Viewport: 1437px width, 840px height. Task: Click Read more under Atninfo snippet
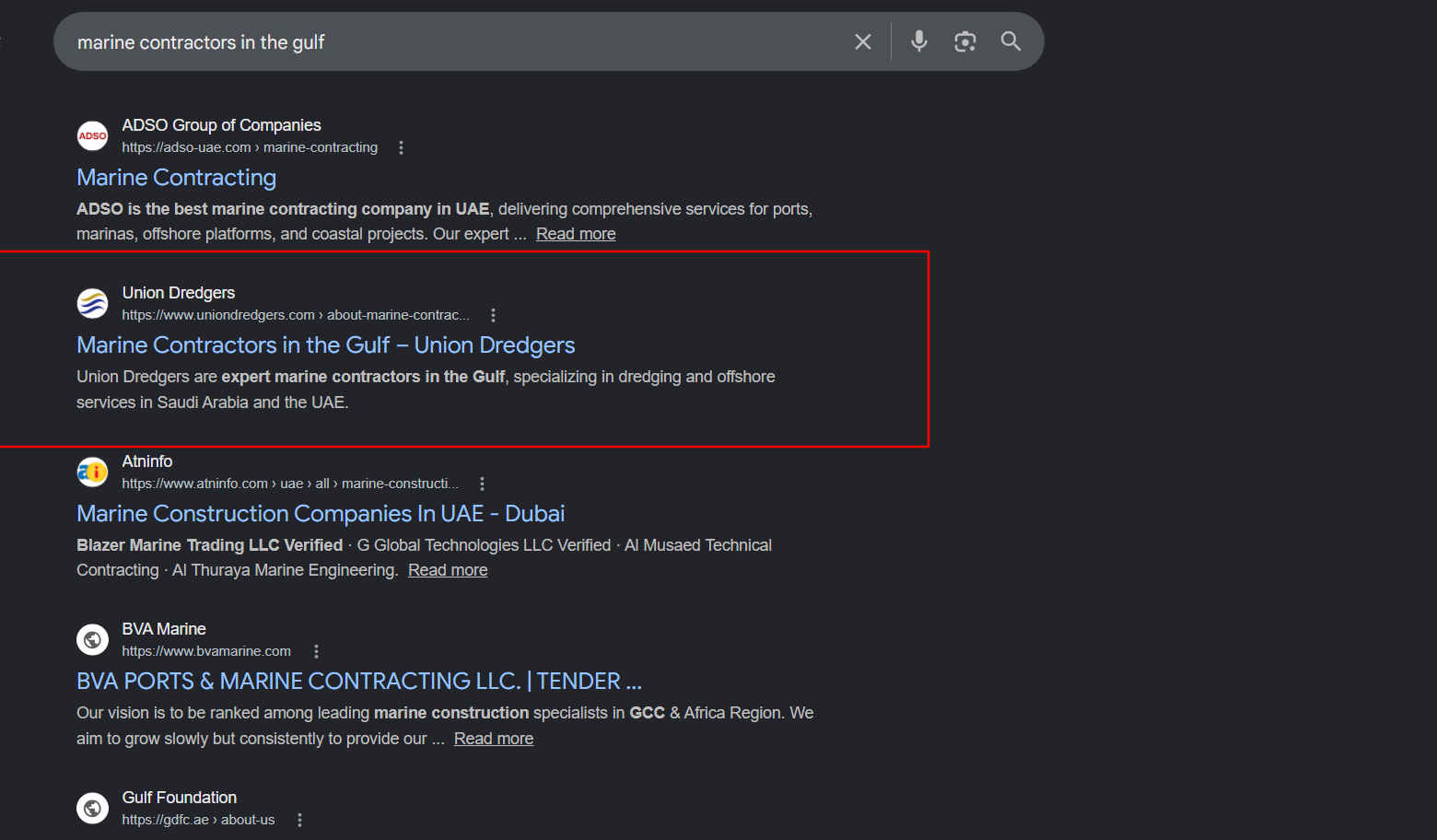click(x=448, y=570)
